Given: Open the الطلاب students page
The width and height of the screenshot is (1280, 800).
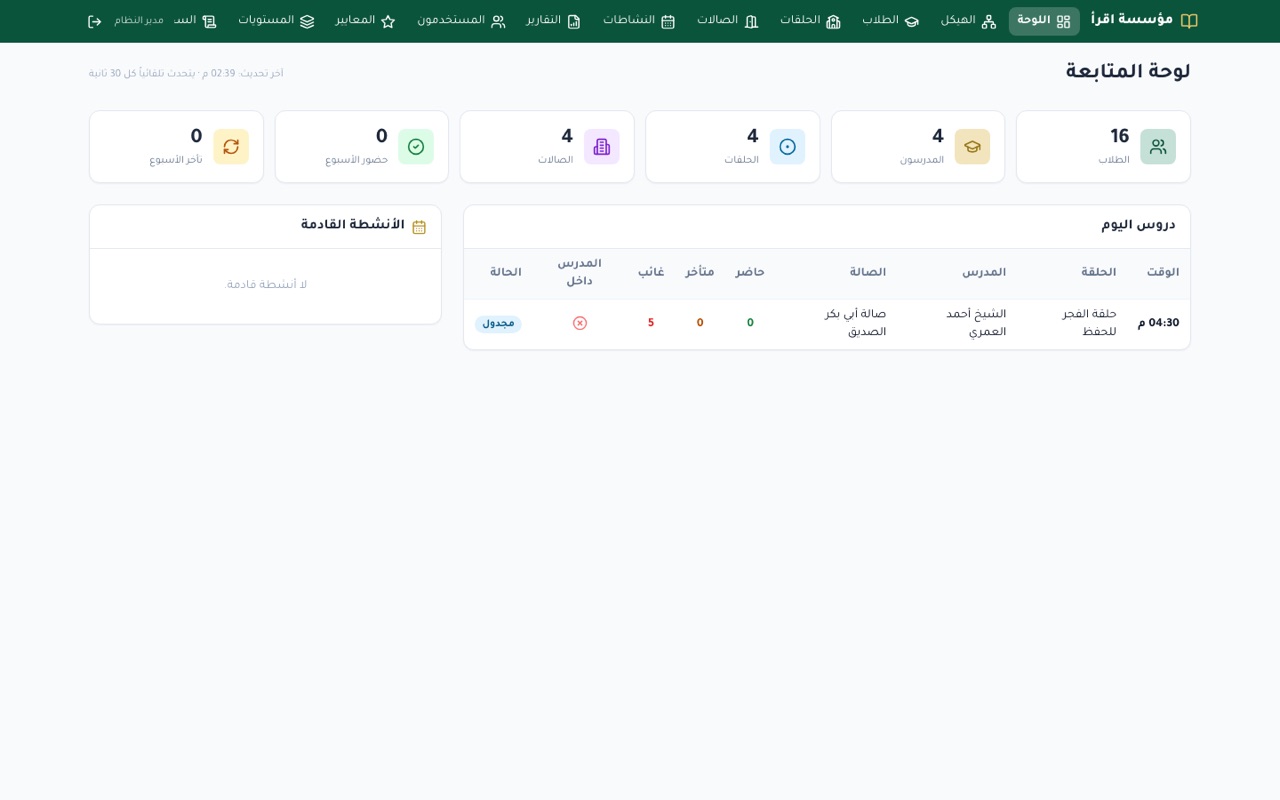Looking at the screenshot, I should point(890,21).
